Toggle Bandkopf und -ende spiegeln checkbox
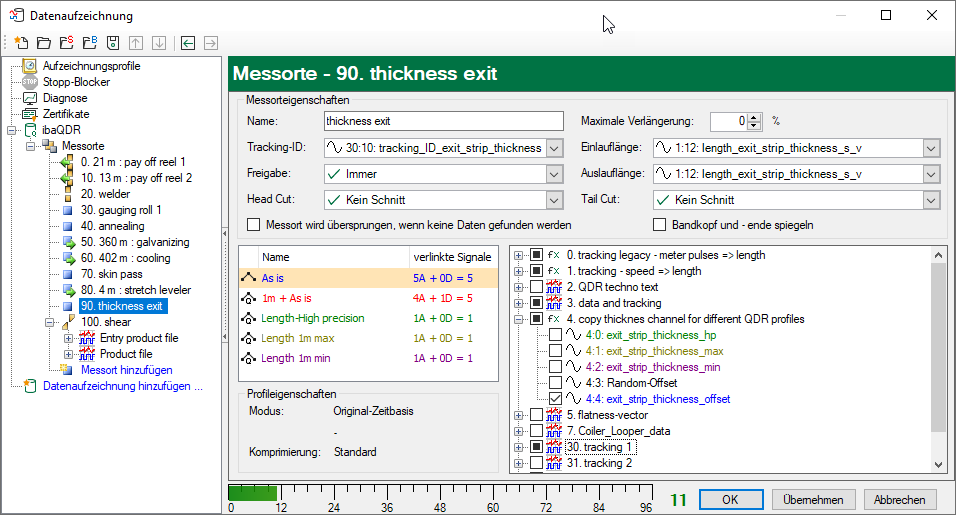 659,225
